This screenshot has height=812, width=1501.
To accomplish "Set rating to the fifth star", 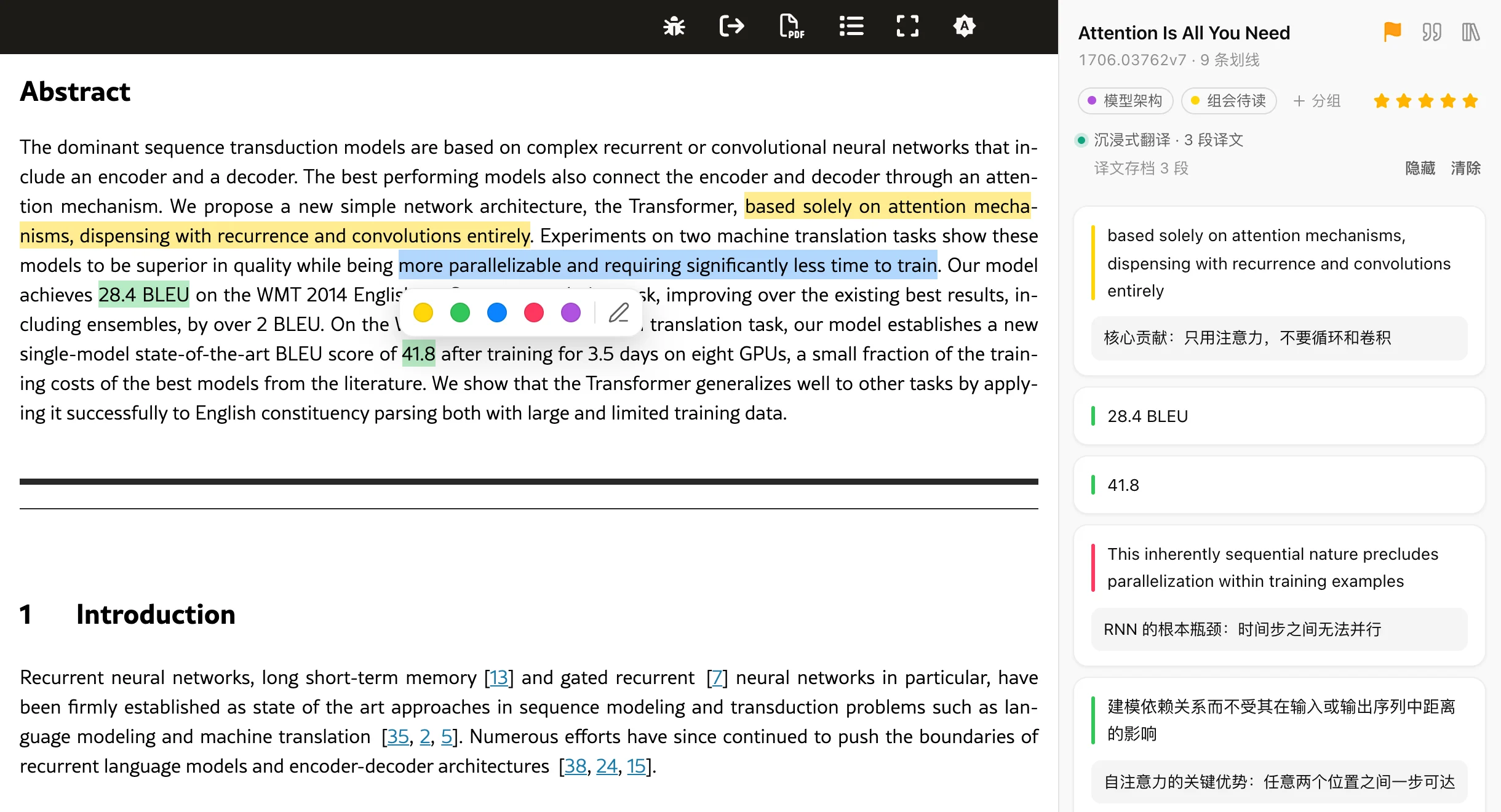I will (1470, 101).
